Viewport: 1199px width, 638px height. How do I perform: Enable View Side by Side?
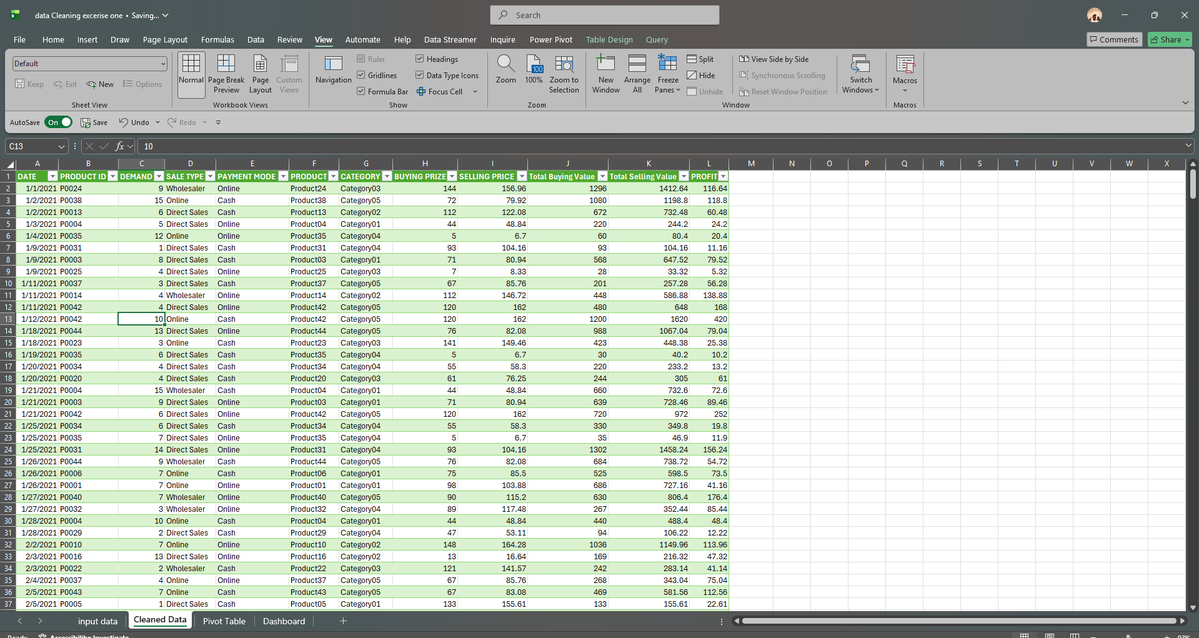(x=774, y=59)
